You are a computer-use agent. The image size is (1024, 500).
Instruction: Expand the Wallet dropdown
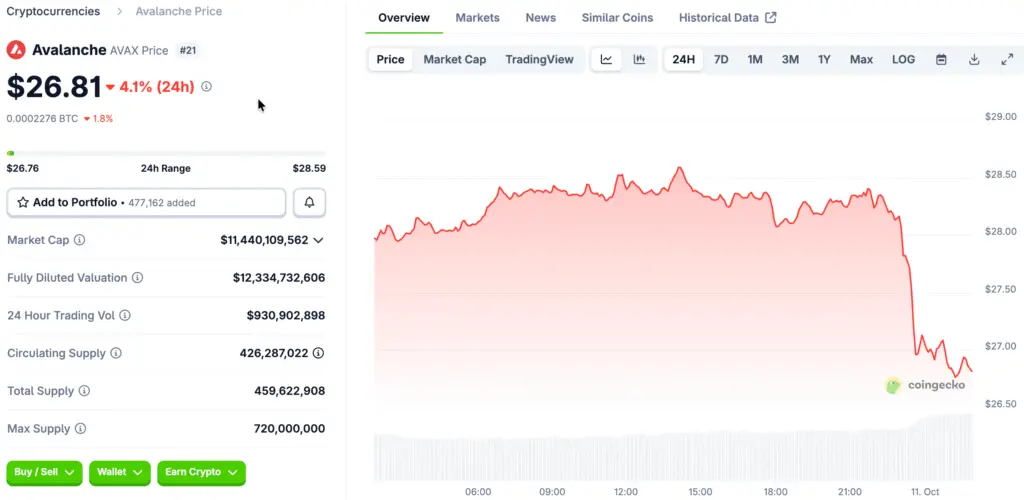tap(120, 472)
